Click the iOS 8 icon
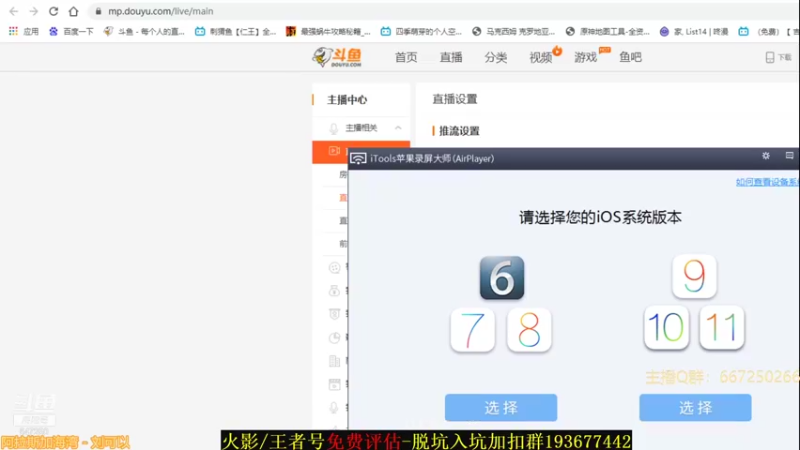Viewport: 800px width, 450px height. 529,330
